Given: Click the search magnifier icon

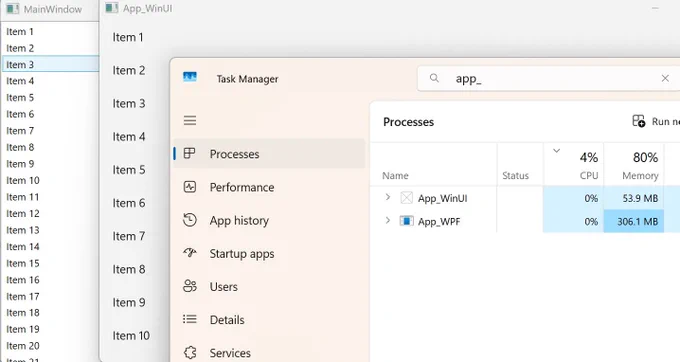Looking at the screenshot, I should click(434, 78).
